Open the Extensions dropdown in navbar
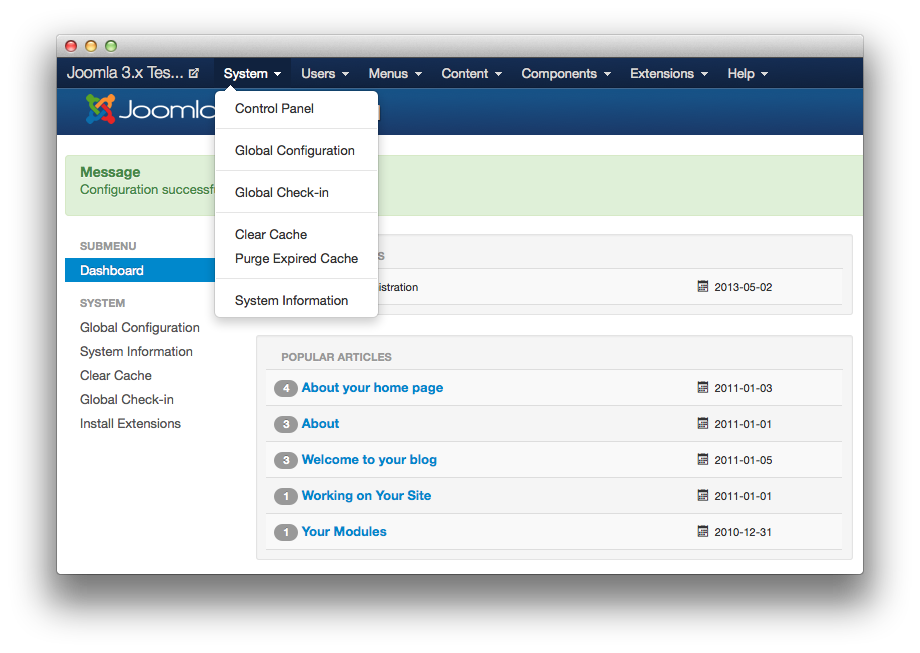Viewport: 920px width, 653px height. (x=668, y=74)
